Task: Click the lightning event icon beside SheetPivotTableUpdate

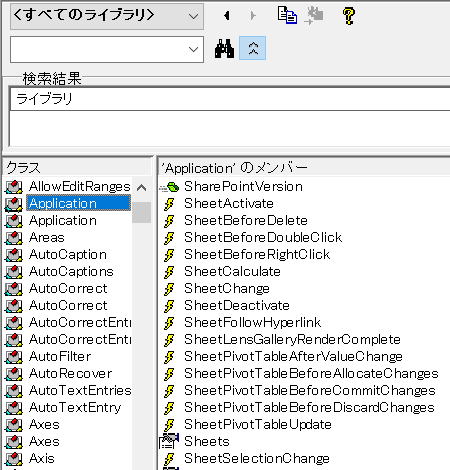Action: pyautogui.click(x=169, y=425)
